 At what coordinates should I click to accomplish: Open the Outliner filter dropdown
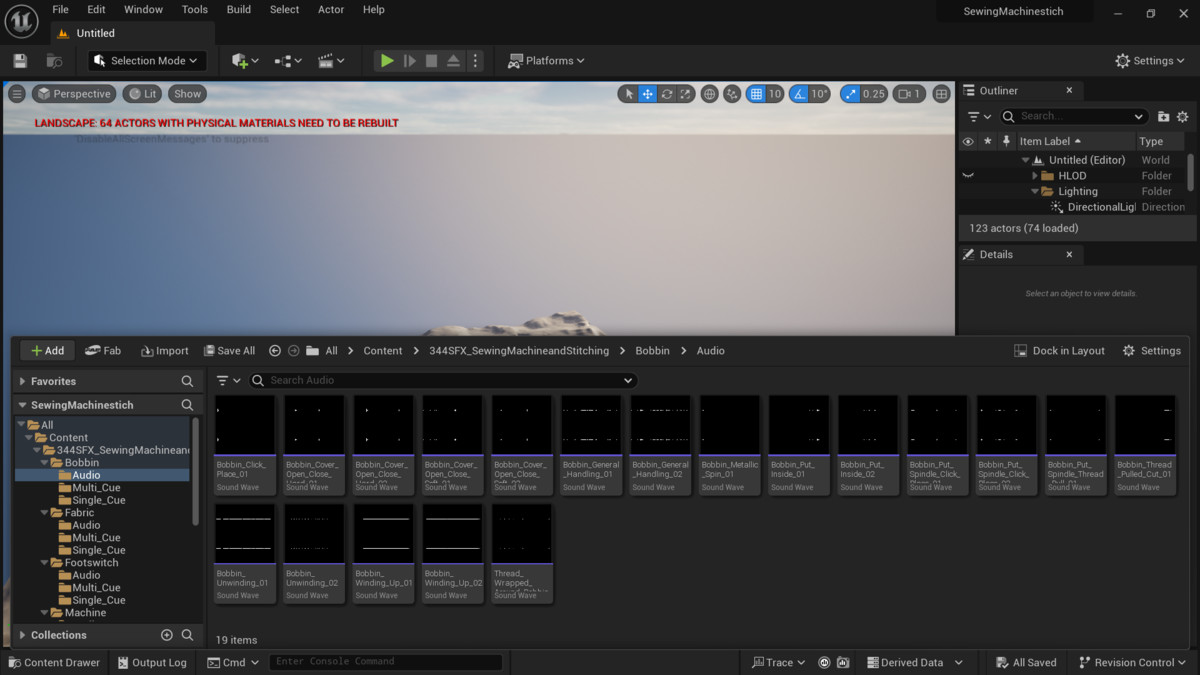(x=979, y=117)
